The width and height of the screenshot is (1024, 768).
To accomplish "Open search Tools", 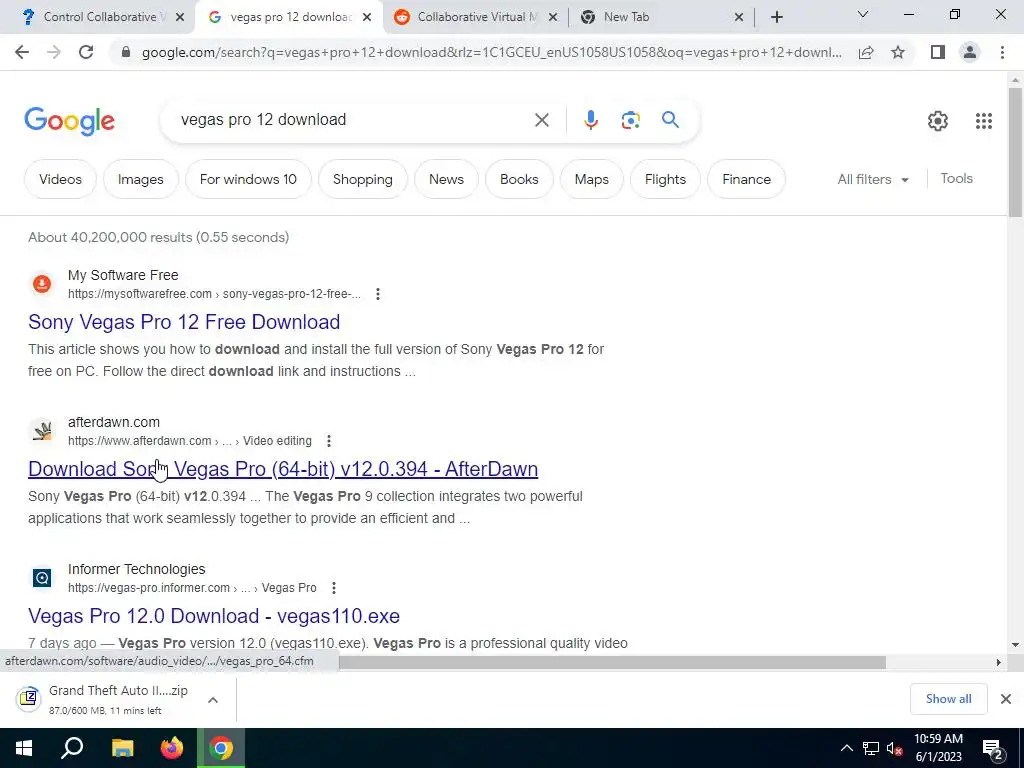I will coord(956,178).
